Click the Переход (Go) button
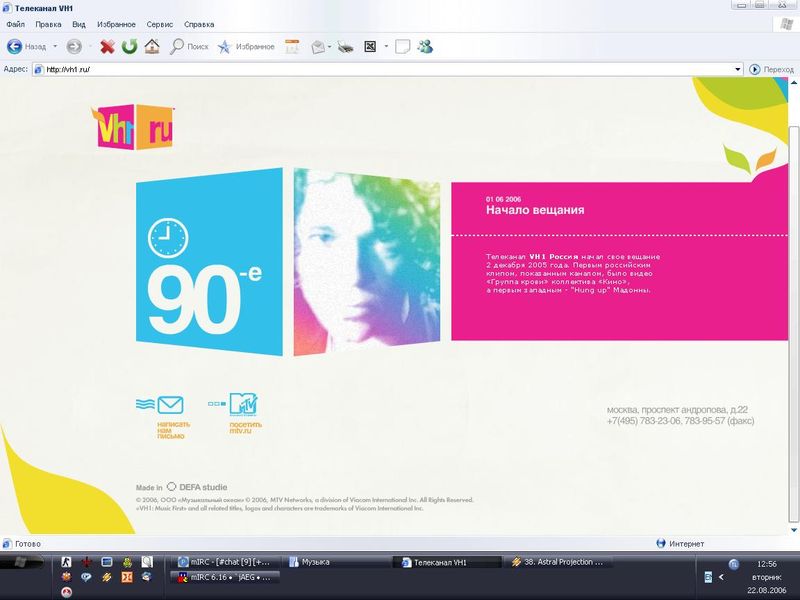Viewport: 800px width, 600px height. point(771,69)
